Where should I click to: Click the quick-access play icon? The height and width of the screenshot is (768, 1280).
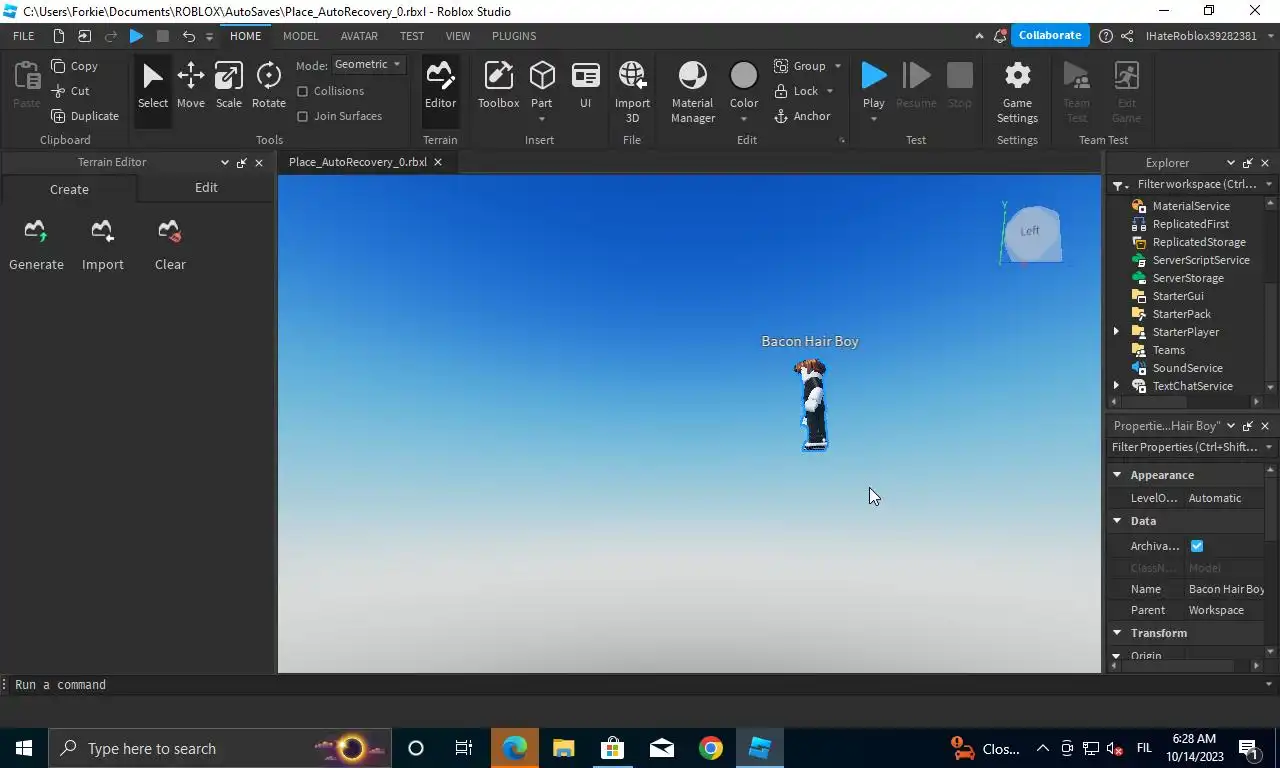pyautogui.click(x=137, y=36)
